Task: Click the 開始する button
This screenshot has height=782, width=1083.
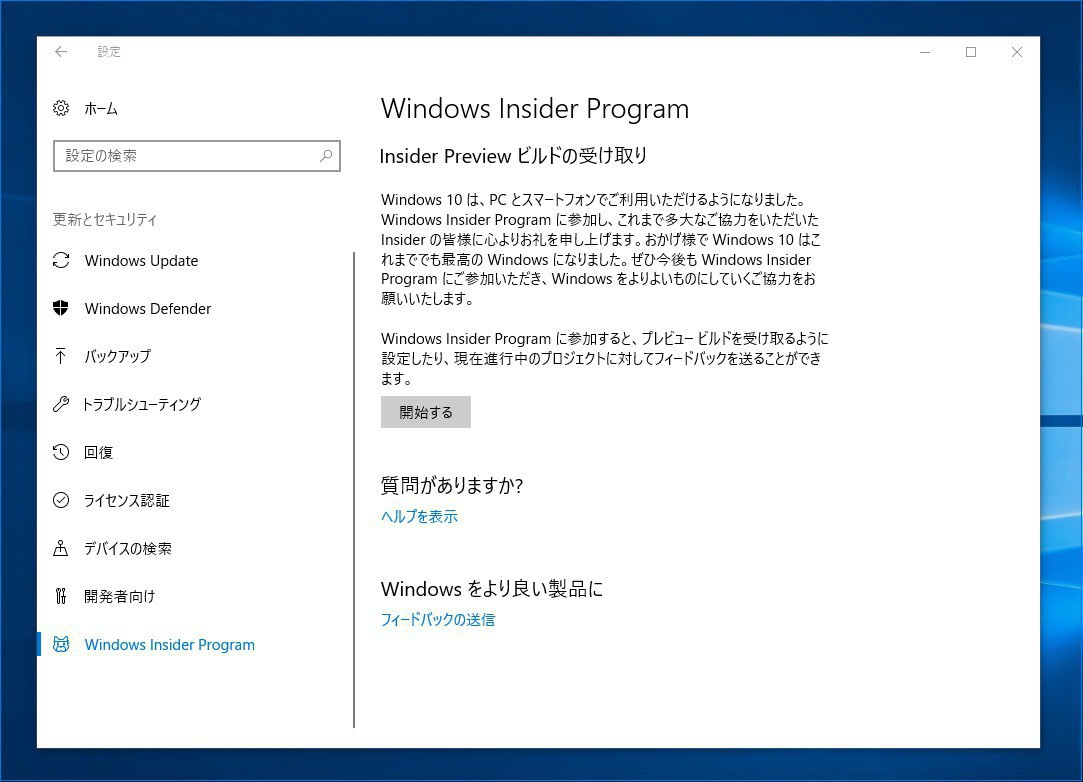Action: pos(425,412)
